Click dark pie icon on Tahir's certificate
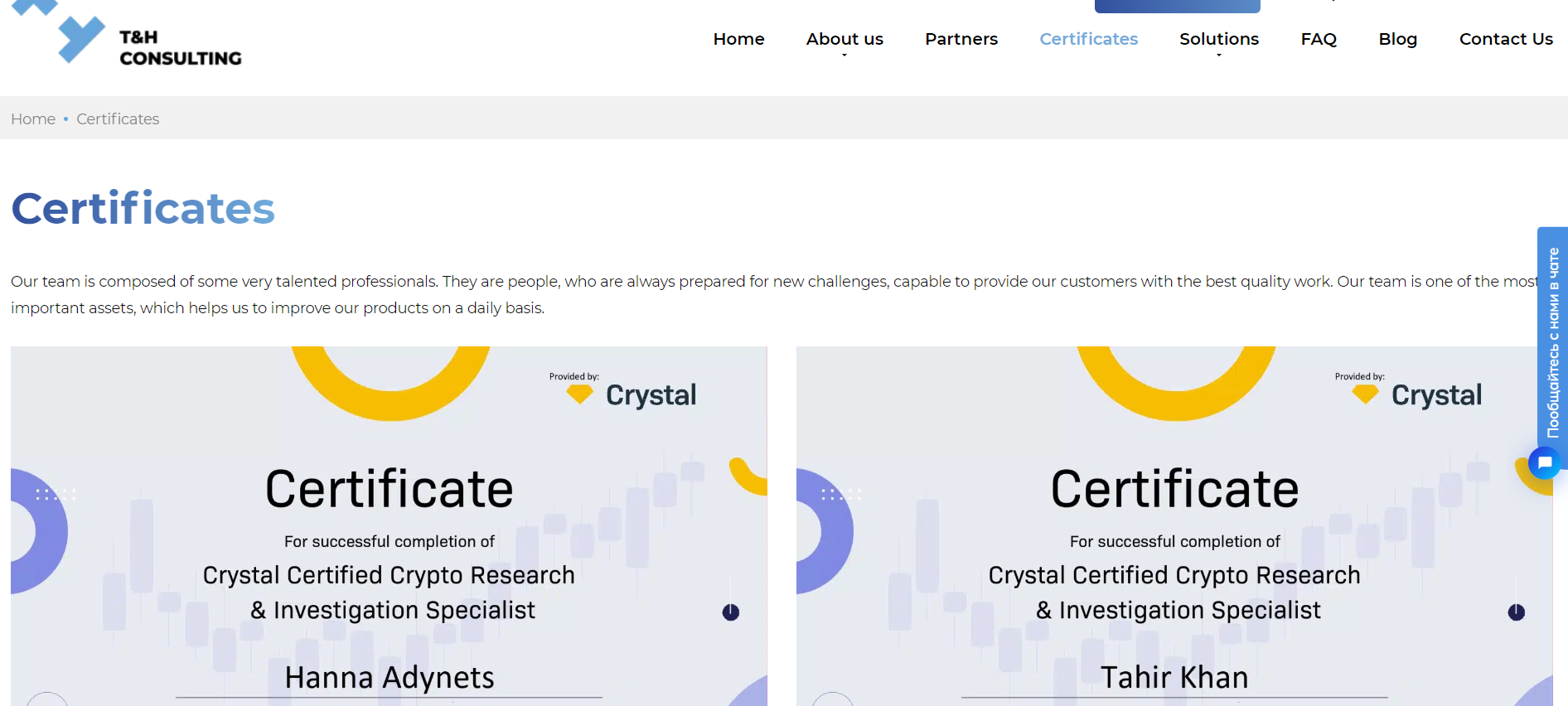Image resolution: width=1568 pixels, height=706 pixels. click(x=1516, y=612)
